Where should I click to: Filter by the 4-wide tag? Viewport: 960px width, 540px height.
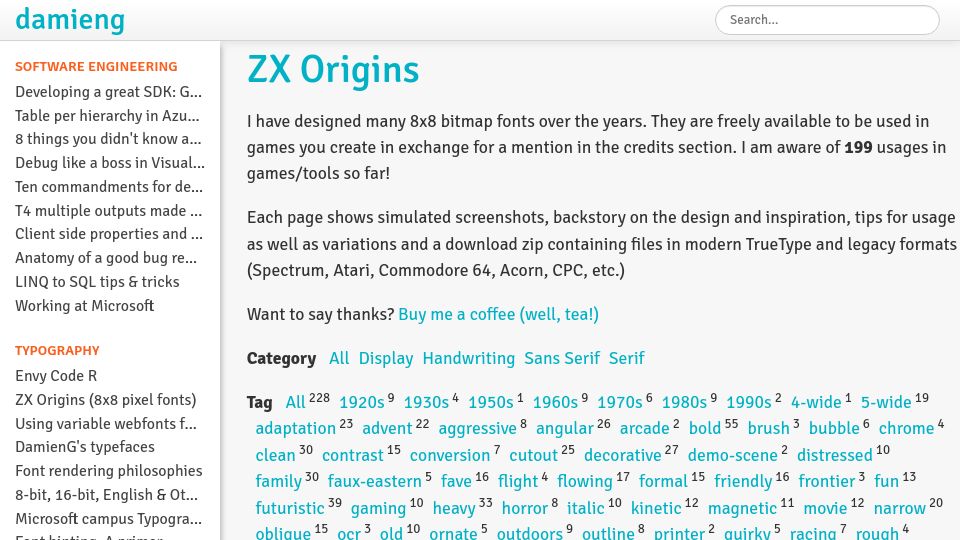(816, 402)
